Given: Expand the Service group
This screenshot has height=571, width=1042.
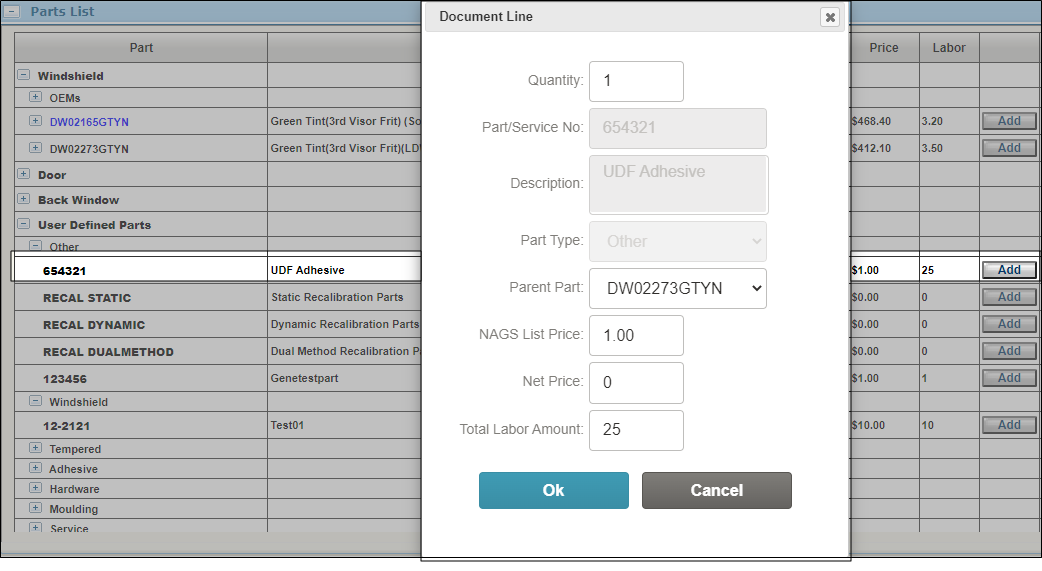Looking at the screenshot, I should point(35,527).
